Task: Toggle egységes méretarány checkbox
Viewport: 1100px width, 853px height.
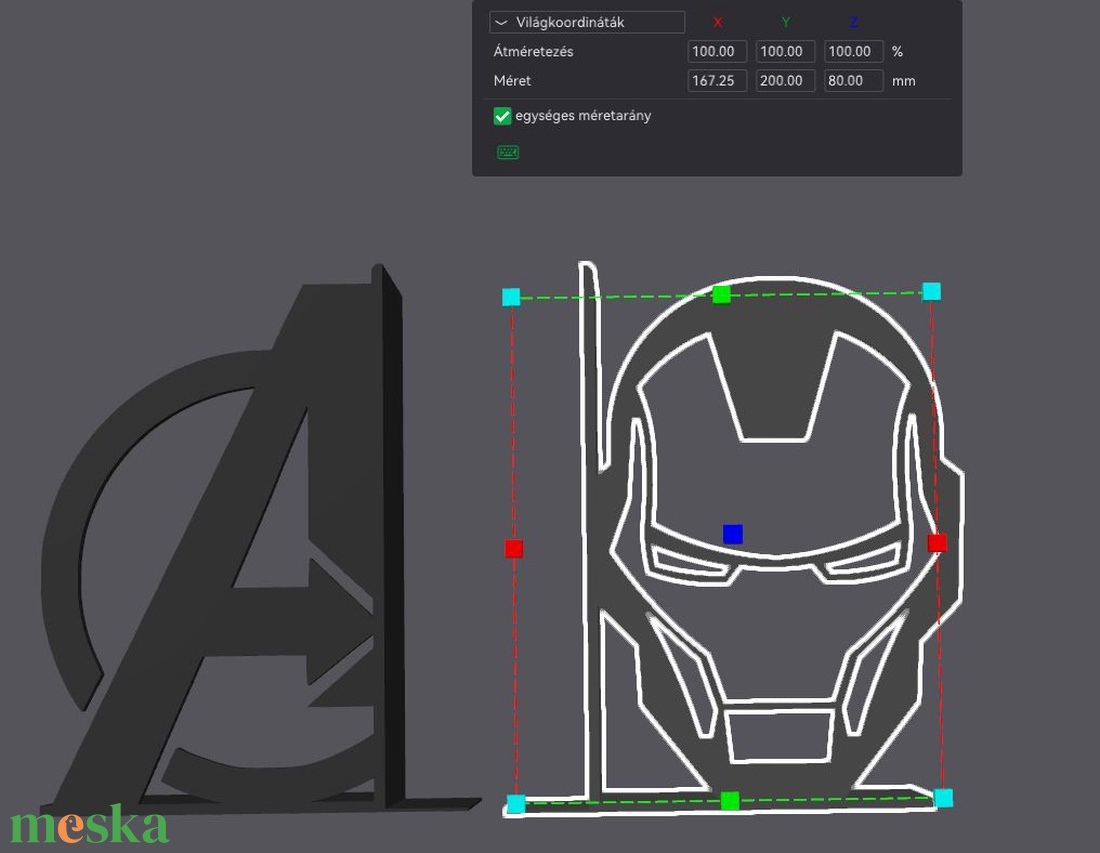Action: coord(502,116)
